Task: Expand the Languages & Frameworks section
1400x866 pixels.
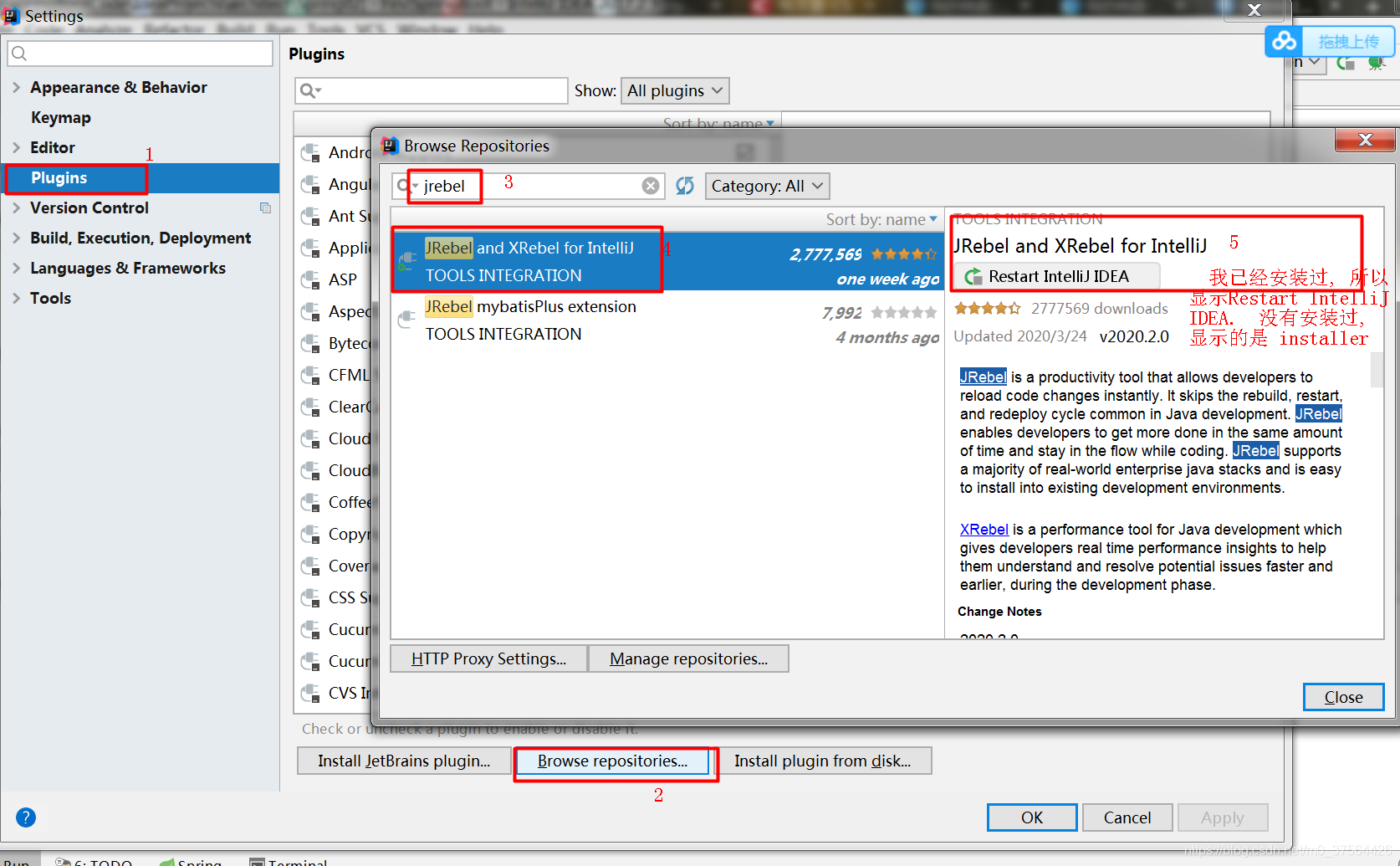Action: pos(17,268)
